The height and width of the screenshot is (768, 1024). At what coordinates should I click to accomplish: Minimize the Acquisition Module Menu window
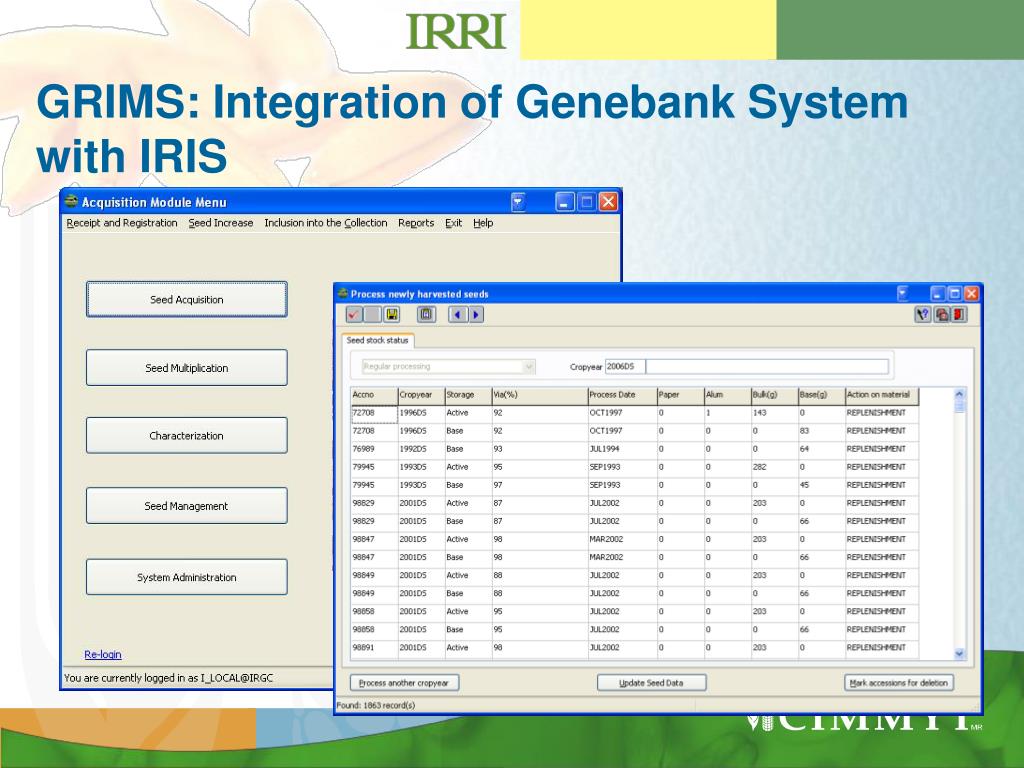tap(565, 202)
